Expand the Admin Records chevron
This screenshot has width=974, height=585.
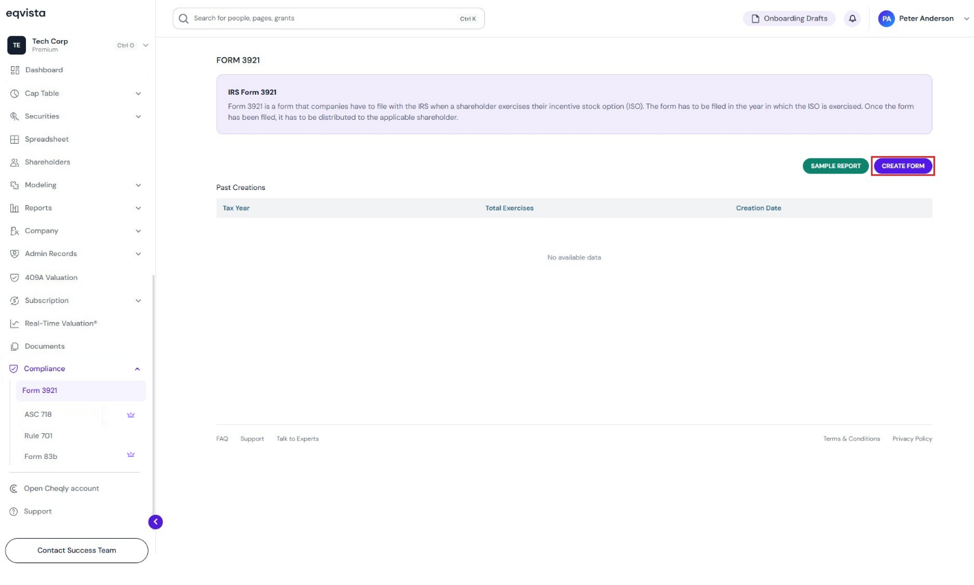(138, 255)
